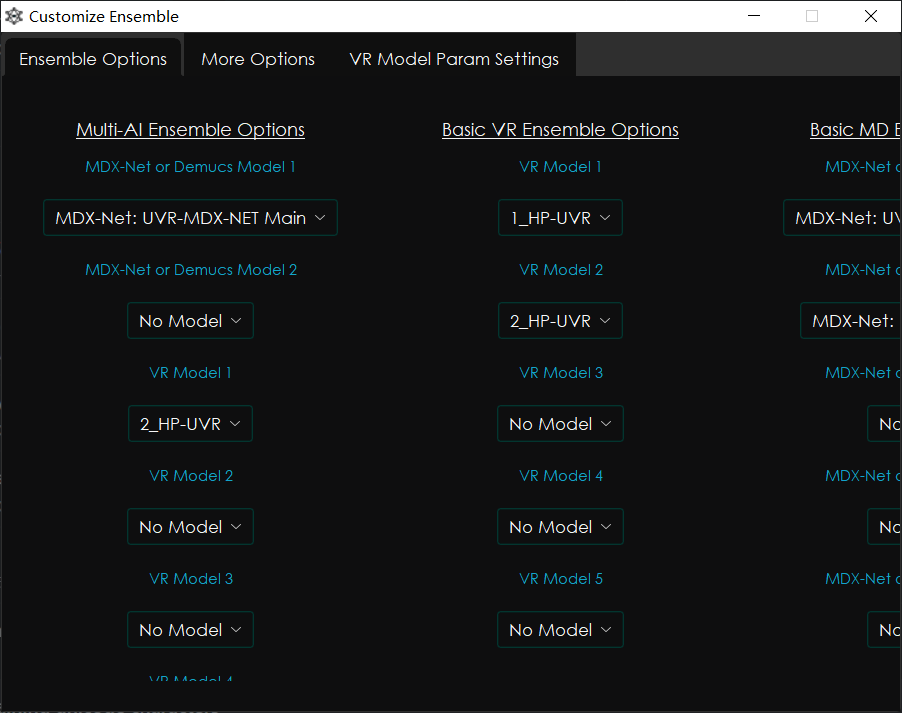This screenshot has height=713, width=902.
Task: Open VR Model 3 dropdown in Multi-AI column
Action: 190,629
